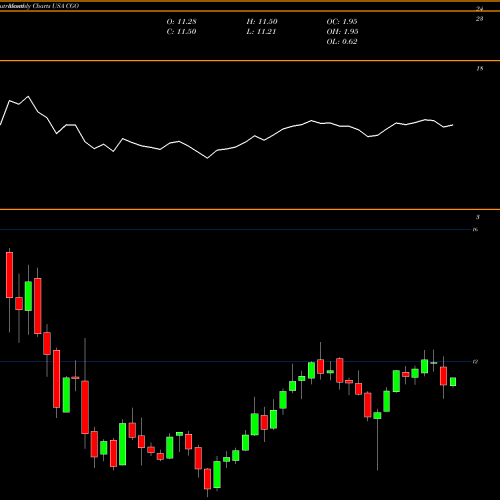Click the "3" scale label below the orange line

tap(478, 217)
